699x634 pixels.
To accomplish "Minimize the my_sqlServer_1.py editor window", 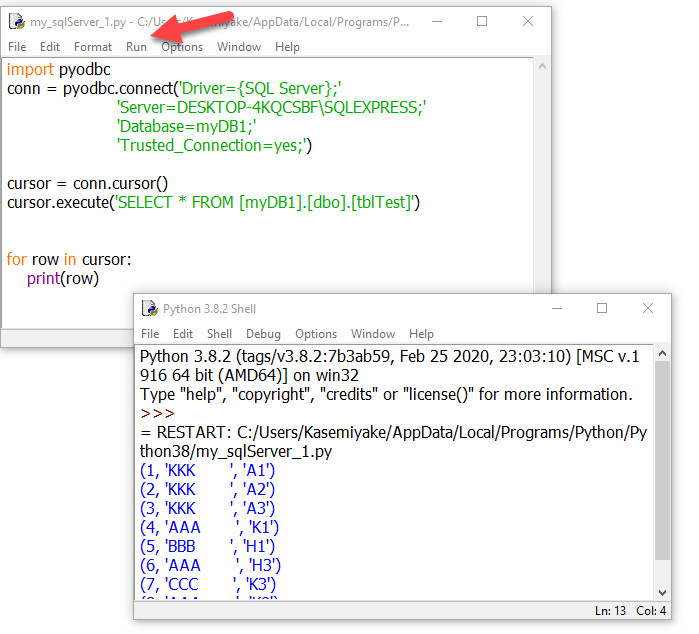I will 437,21.
